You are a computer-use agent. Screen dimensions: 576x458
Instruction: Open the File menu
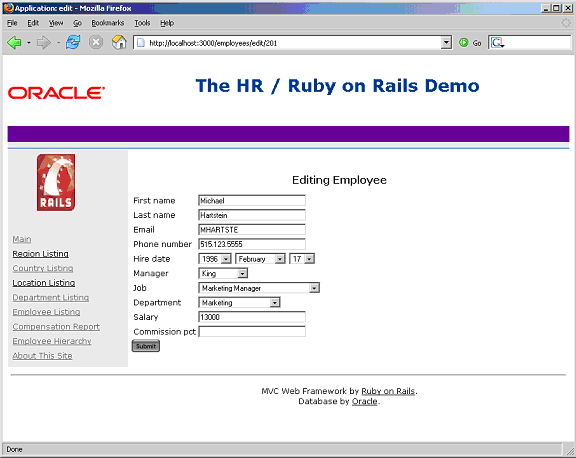coord(12,23)
